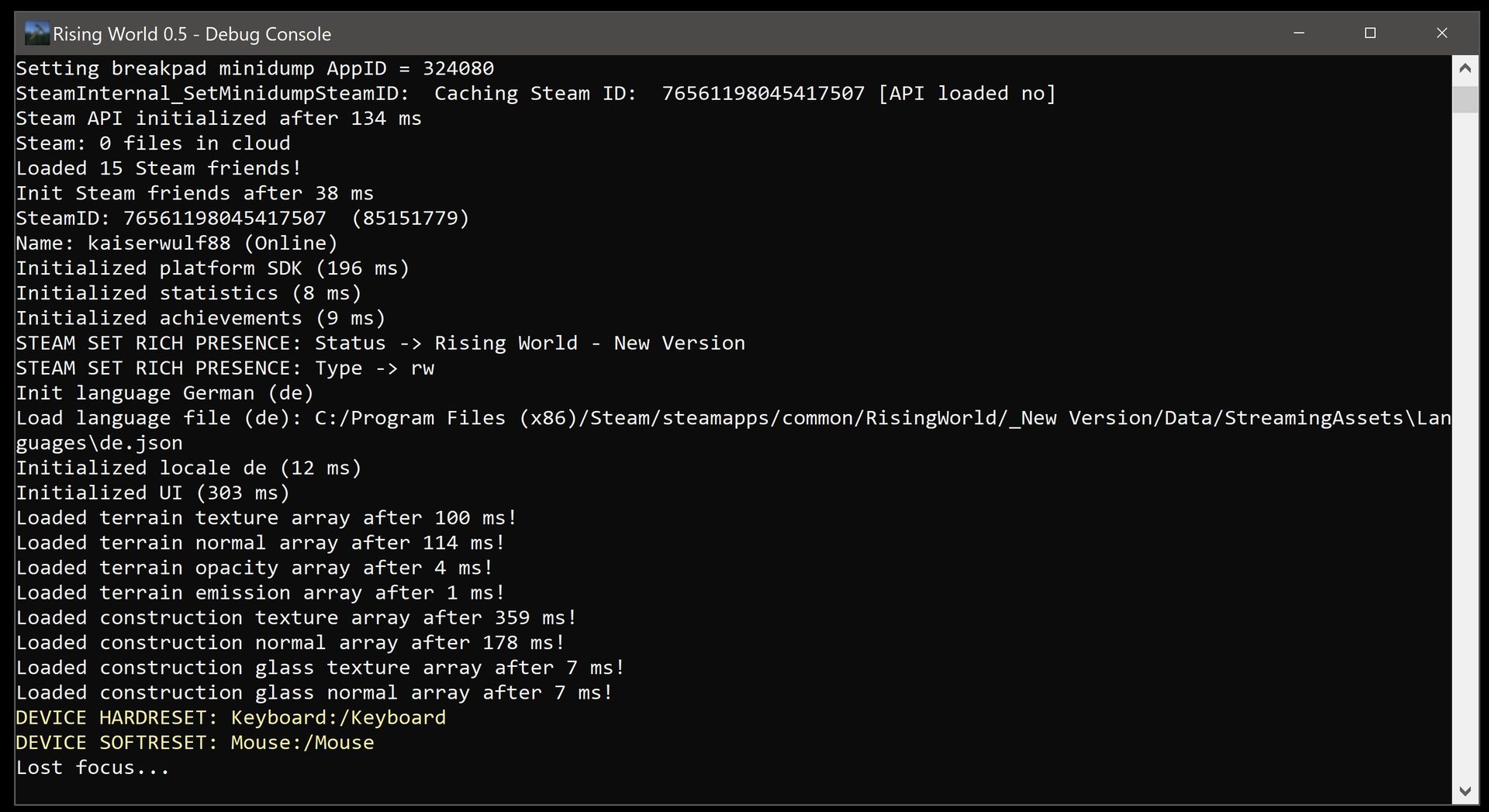The height and width of the screenshot is (812, 1489).
Task: Minimize the Debug Console window
Action: pyautogui.click(x=1299, y=33)
